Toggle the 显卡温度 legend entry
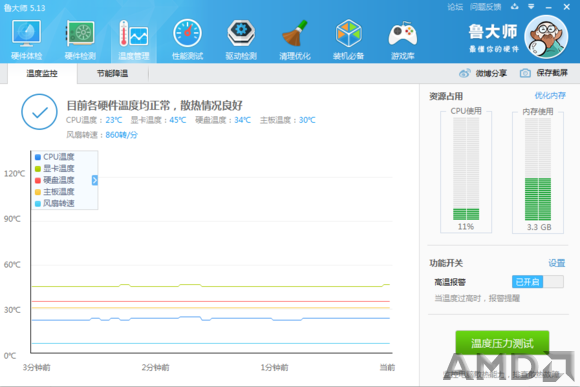The image size is (580, 387). point(55,168)
